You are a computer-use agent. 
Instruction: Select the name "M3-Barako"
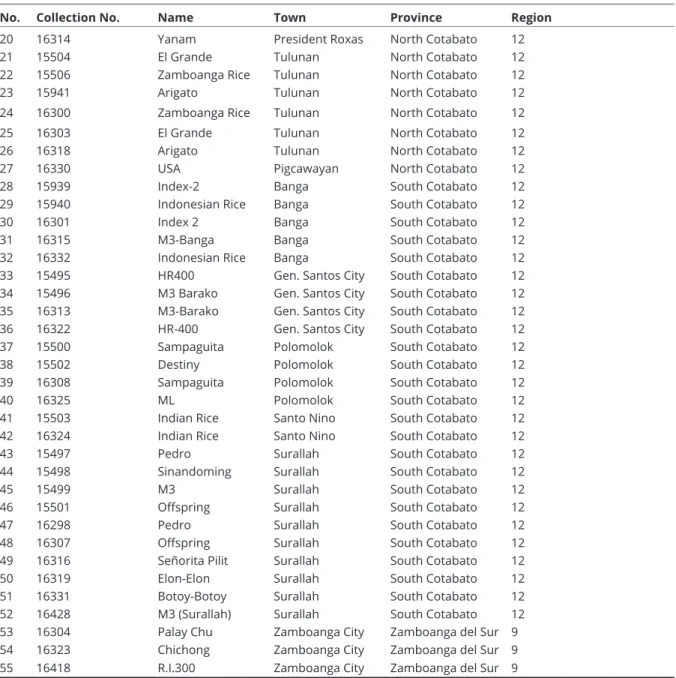[188, 310]
